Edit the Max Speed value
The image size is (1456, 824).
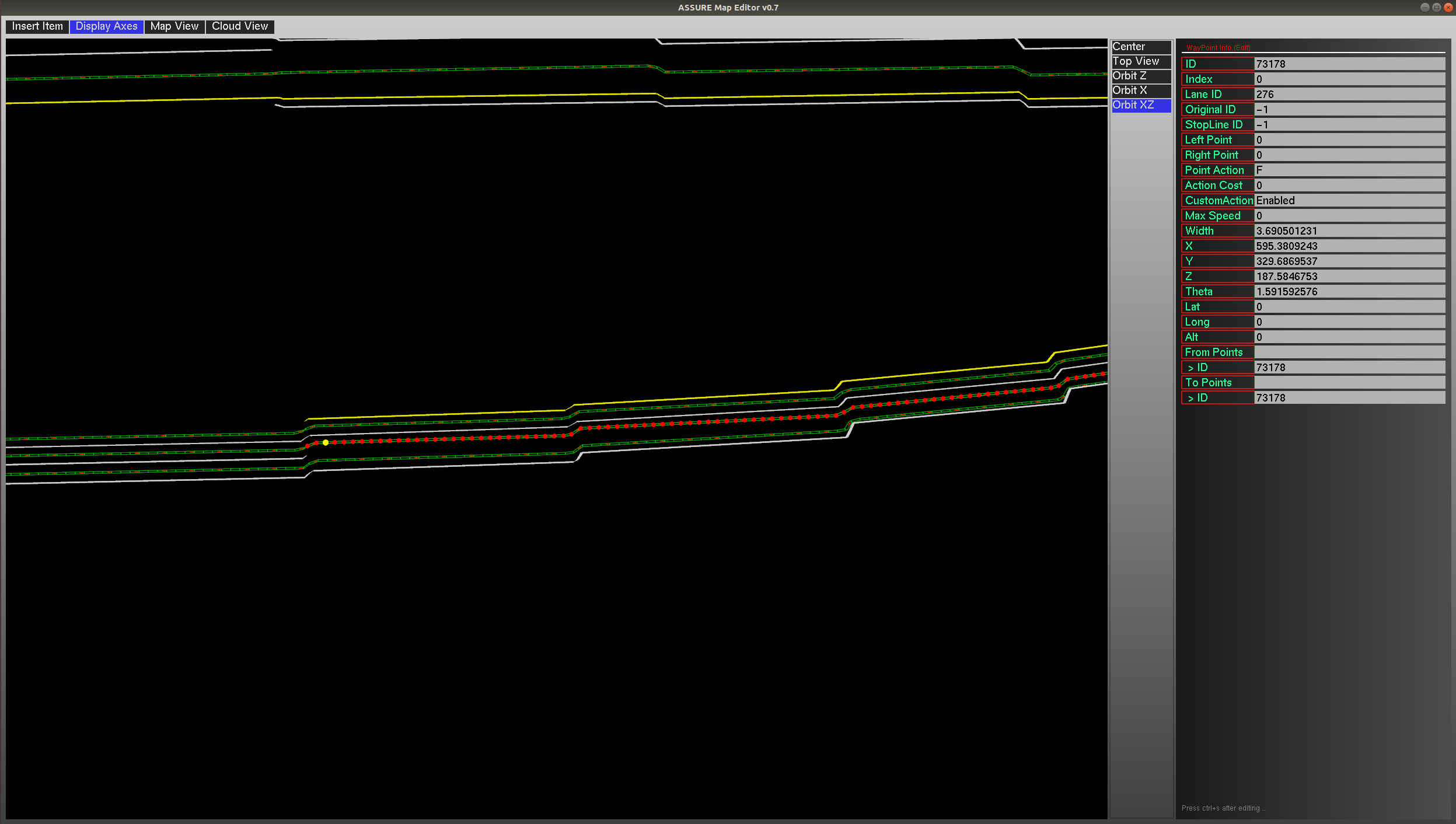click(1349, 215)
